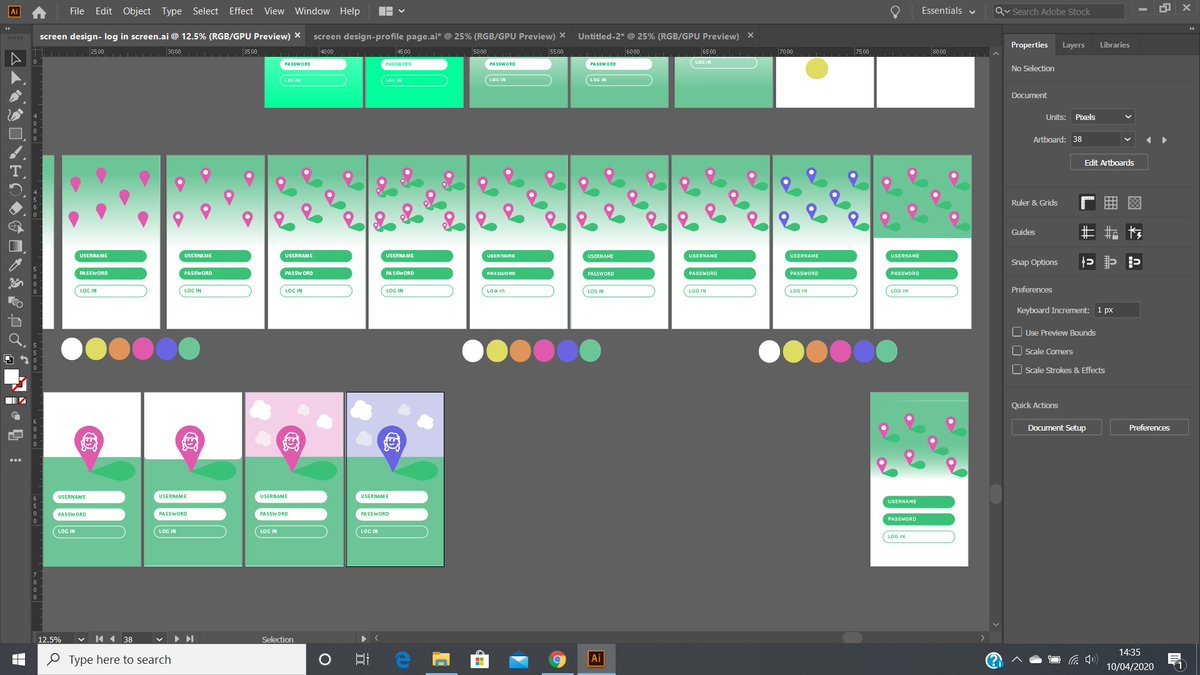The image size is (1200, 675).
Task: Click the Windows Start button
Action: (x=18, y=659)
